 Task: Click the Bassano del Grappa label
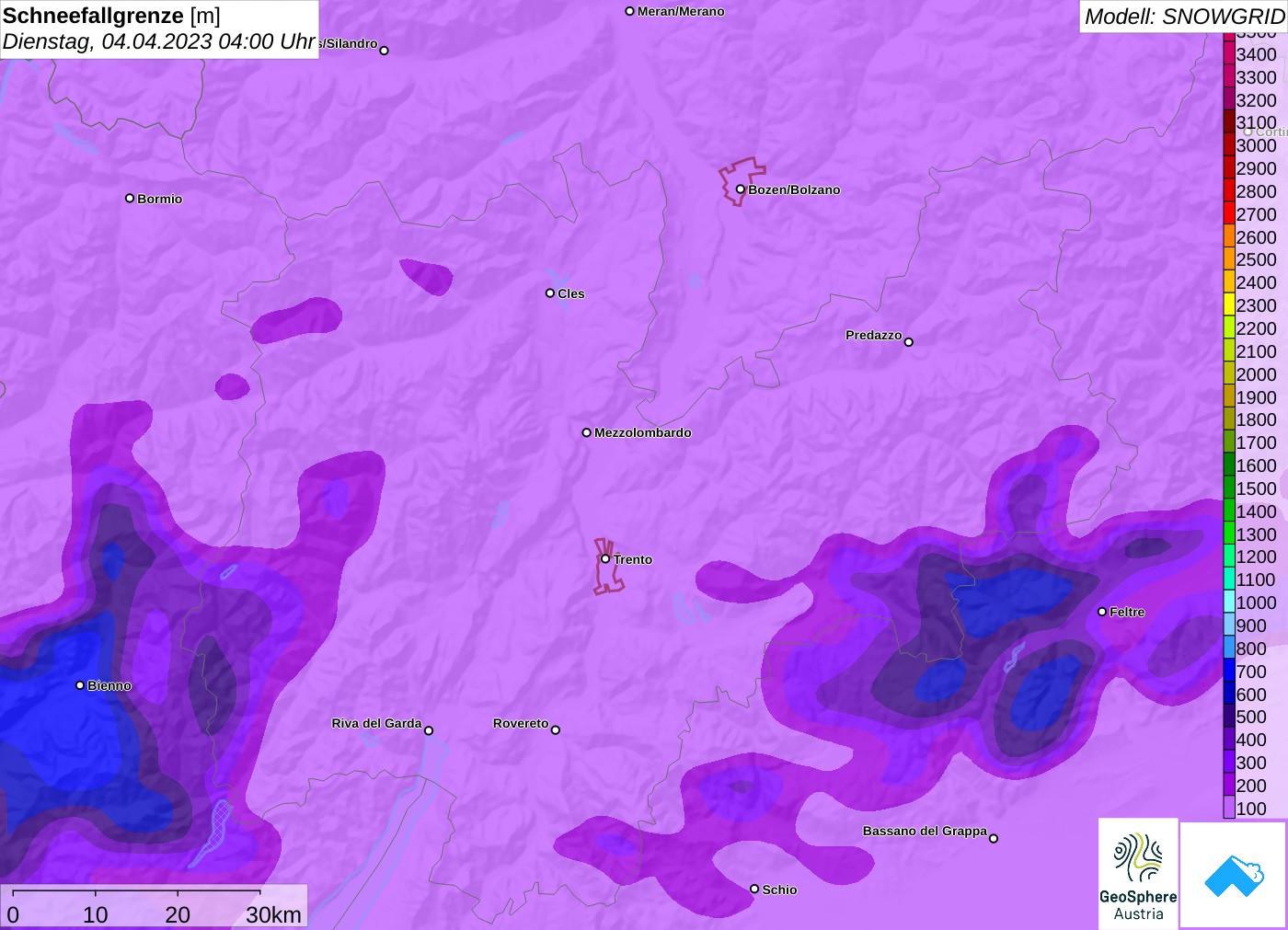tap(925, 831)
